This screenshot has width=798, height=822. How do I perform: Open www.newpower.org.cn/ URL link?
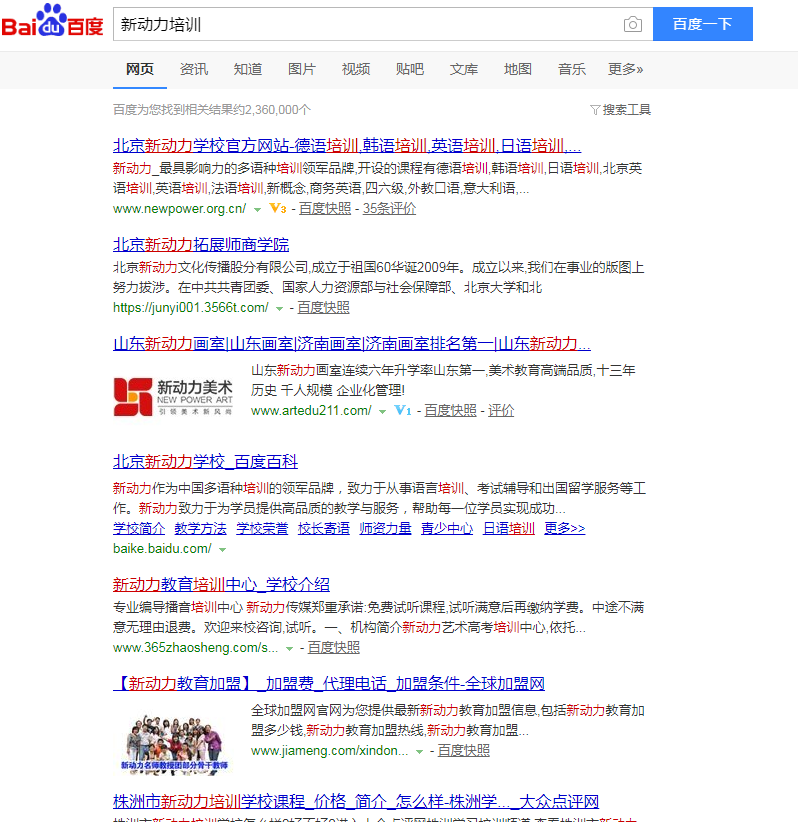tap(179, 209)
